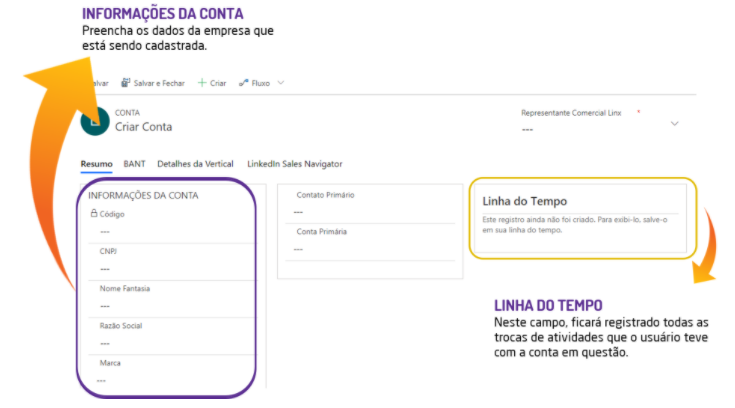
Task: Open the Detalhes da Vertical tab
Action: 195,163
